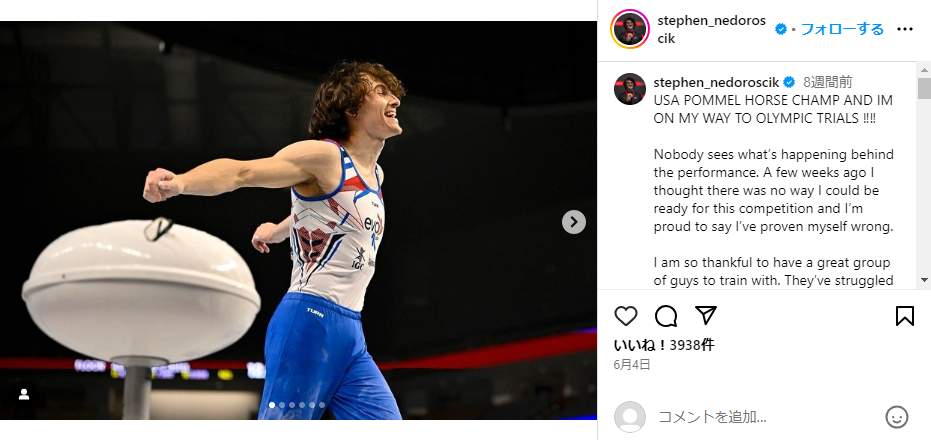Share post using paper plane icon

point(705,316)
